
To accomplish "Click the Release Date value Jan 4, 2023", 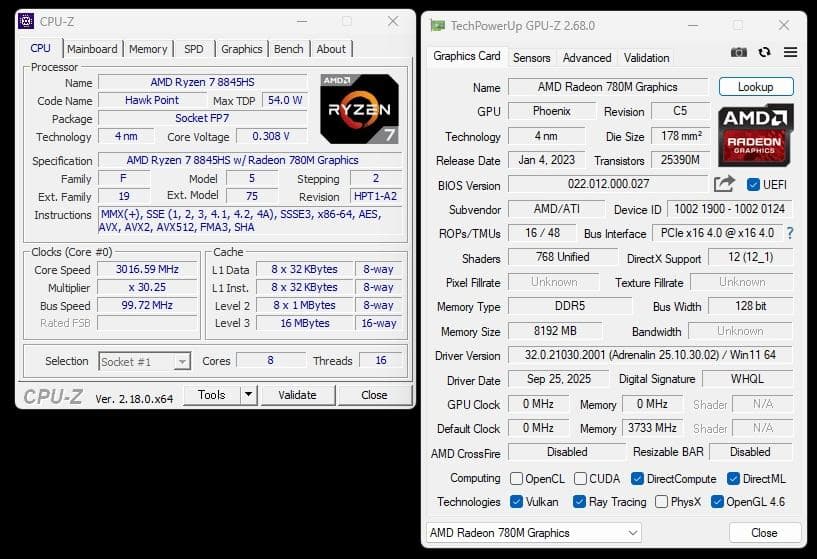I will [547, 160].
